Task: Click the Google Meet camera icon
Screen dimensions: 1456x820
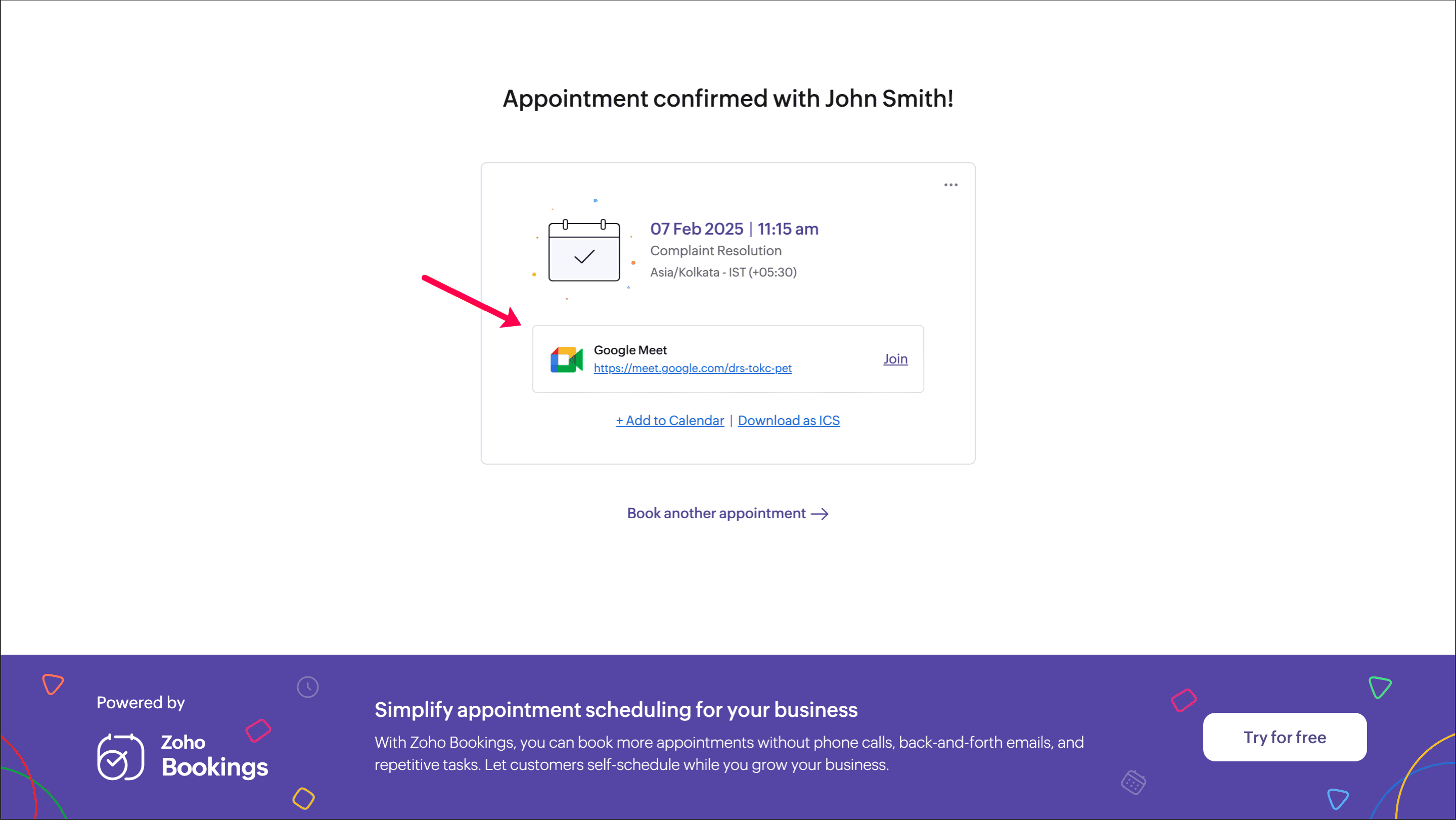Action: pyautogui.click(x=566, y=359)
